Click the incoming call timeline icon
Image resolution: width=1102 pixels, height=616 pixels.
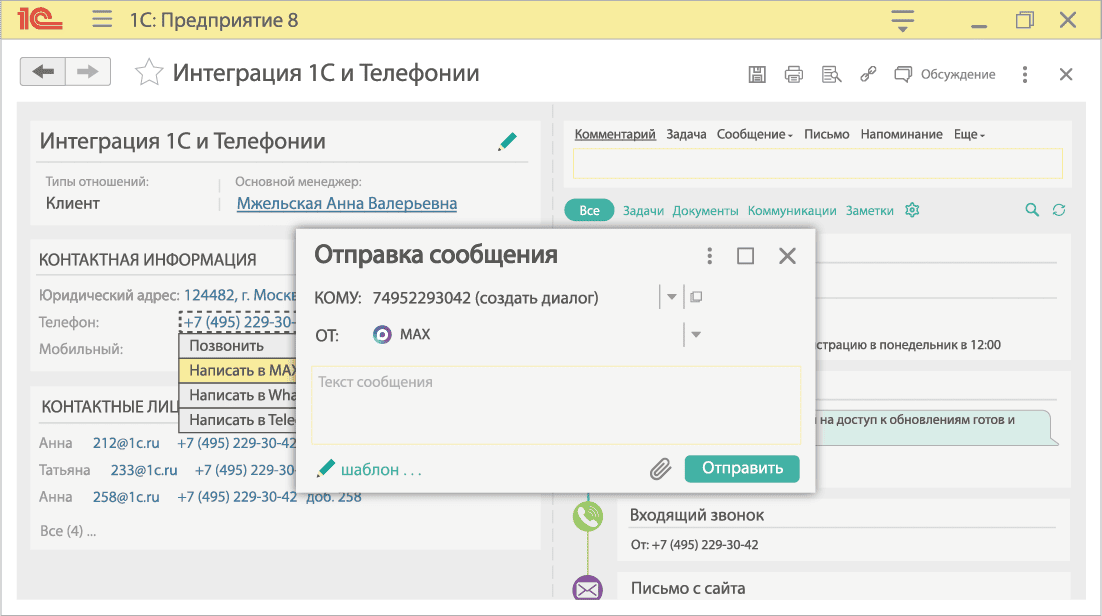click(588, 516)
